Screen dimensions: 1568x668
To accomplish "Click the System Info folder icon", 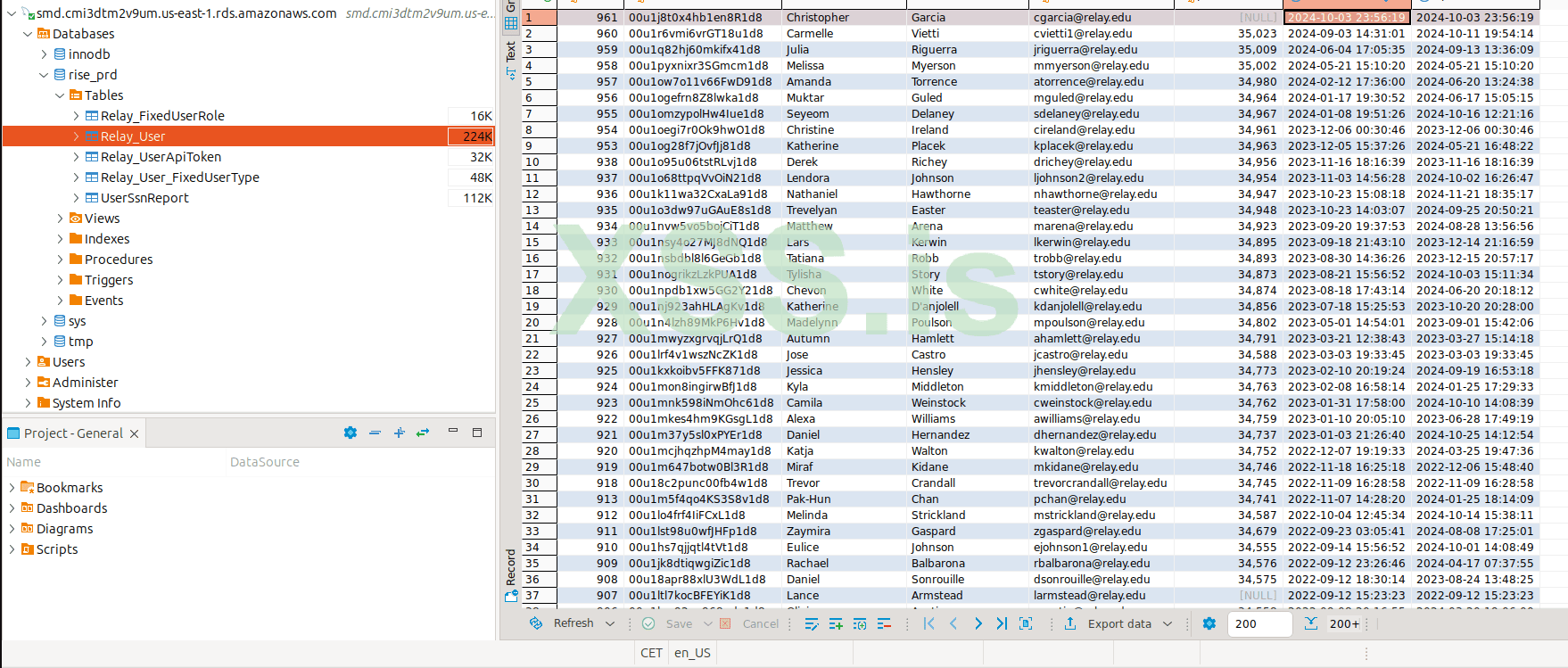I will tap(44, 403).
